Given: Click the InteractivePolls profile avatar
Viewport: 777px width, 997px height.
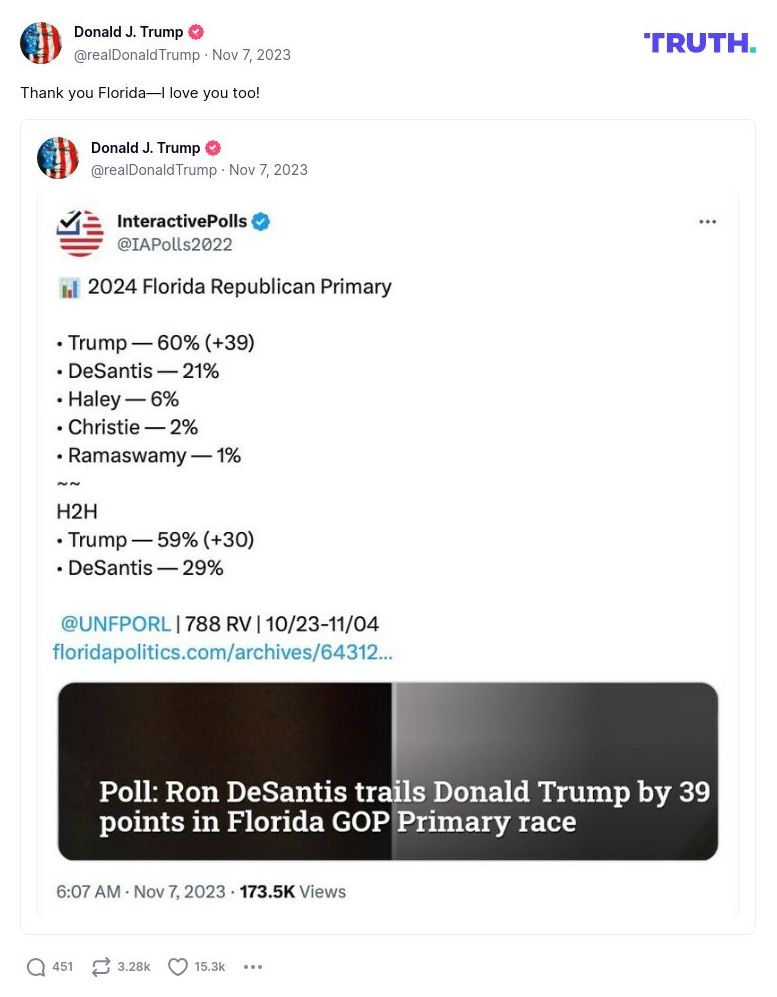Looking at the screenshot, I should click(80, 232).
